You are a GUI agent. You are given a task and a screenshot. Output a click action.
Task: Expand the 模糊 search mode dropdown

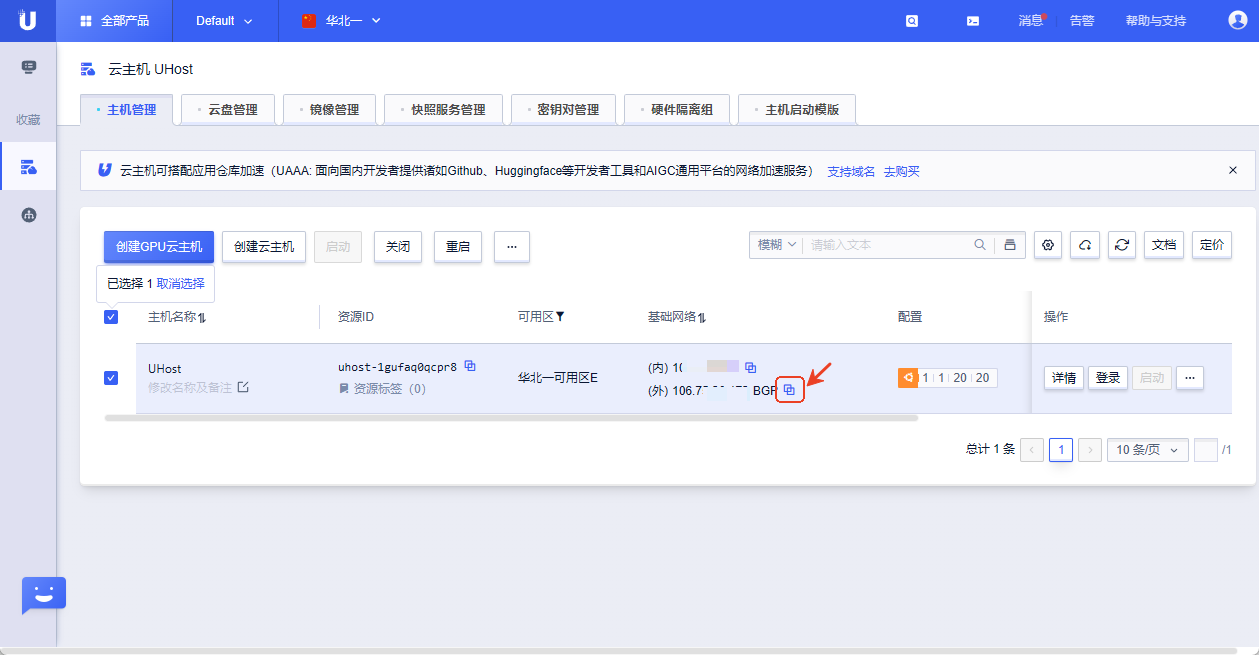(776, 245)
